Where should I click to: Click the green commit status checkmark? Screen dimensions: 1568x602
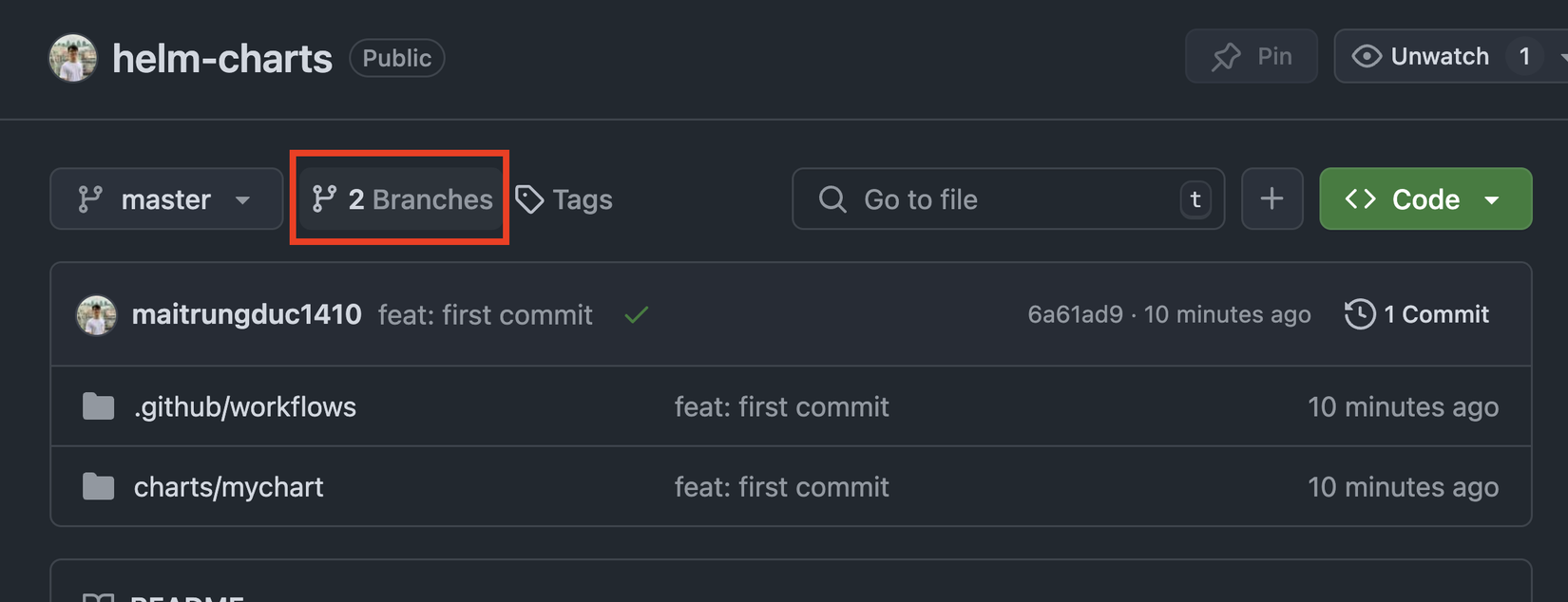click(637, 315)
